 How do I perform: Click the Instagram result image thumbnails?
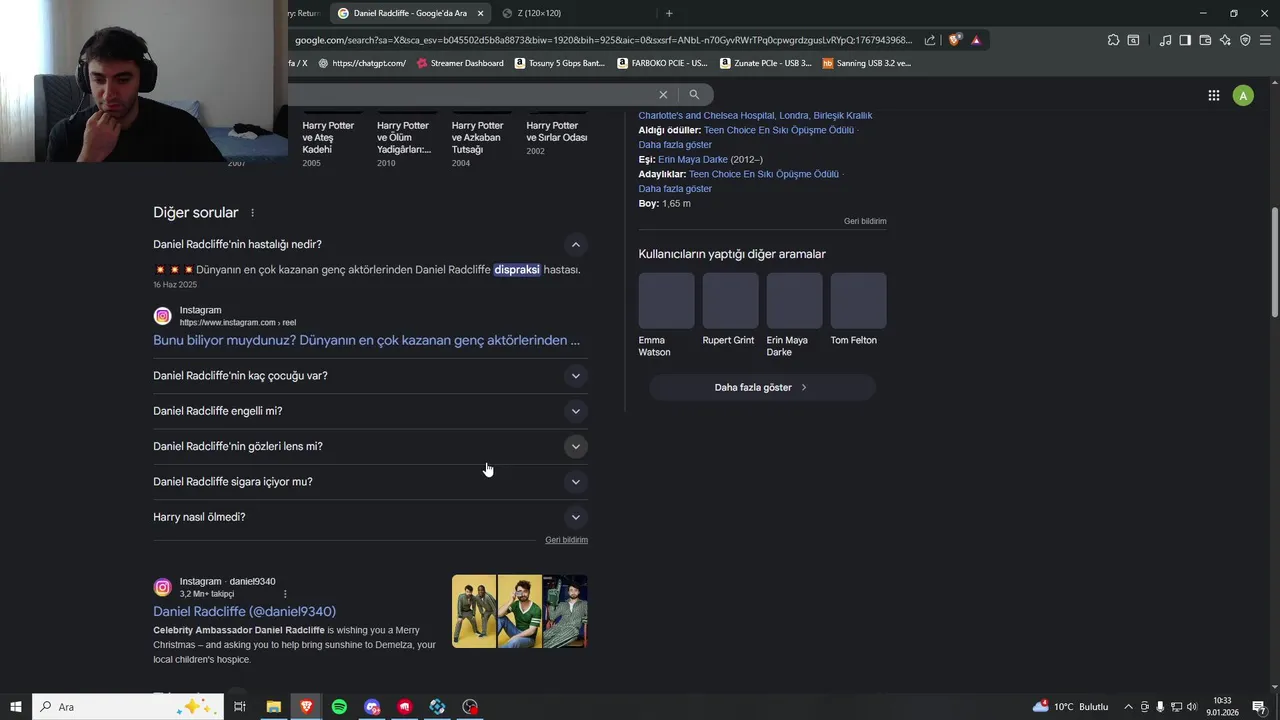pyautogui.click(x=519, y=611)
